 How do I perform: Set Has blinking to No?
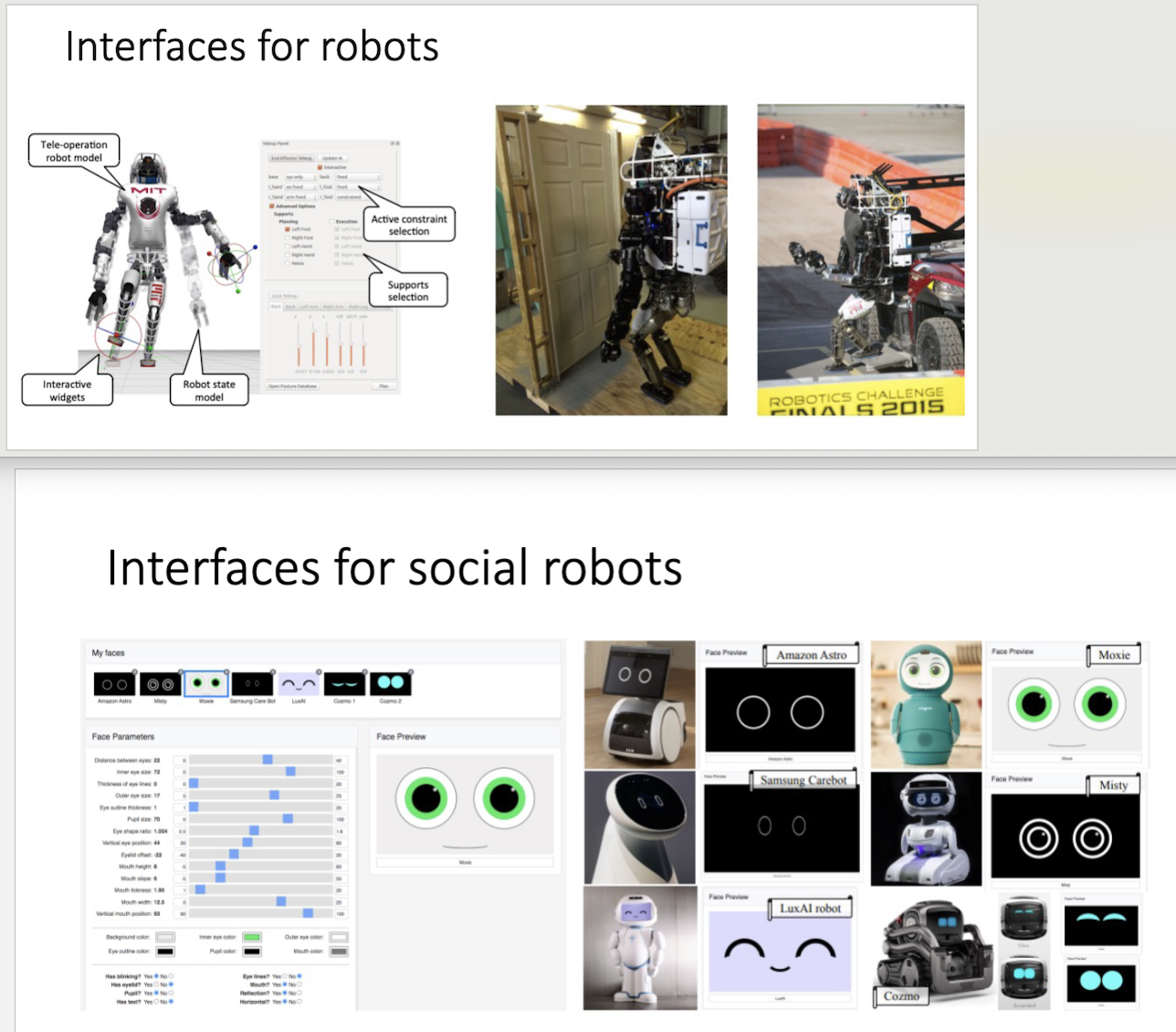coord(171,976)
